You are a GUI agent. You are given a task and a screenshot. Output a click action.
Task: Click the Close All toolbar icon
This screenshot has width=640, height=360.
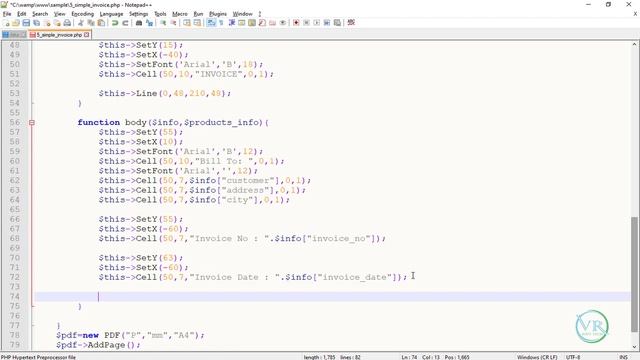point(57,23)
